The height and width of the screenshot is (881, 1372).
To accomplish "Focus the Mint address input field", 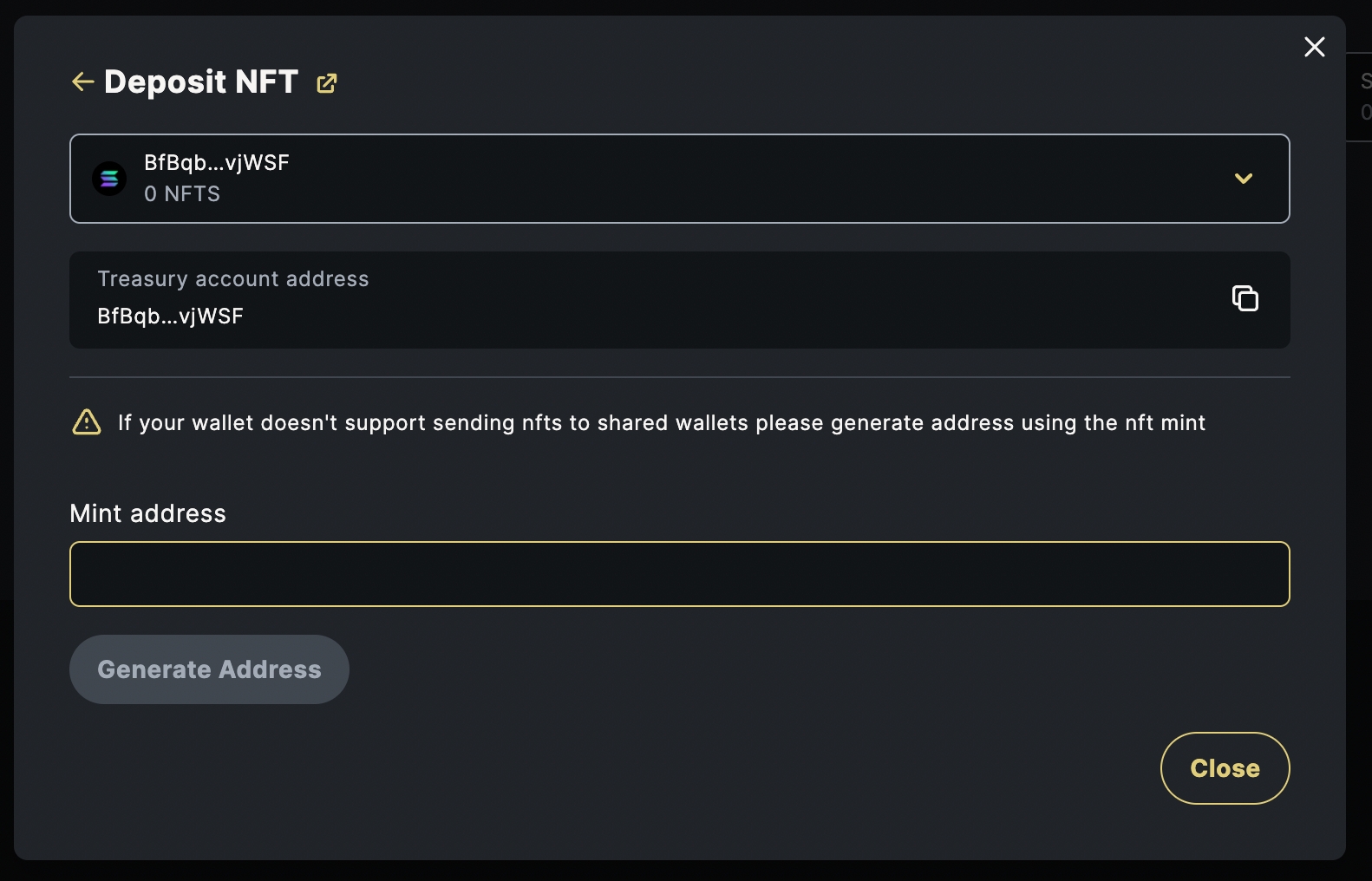I will (x=679, y=574).
